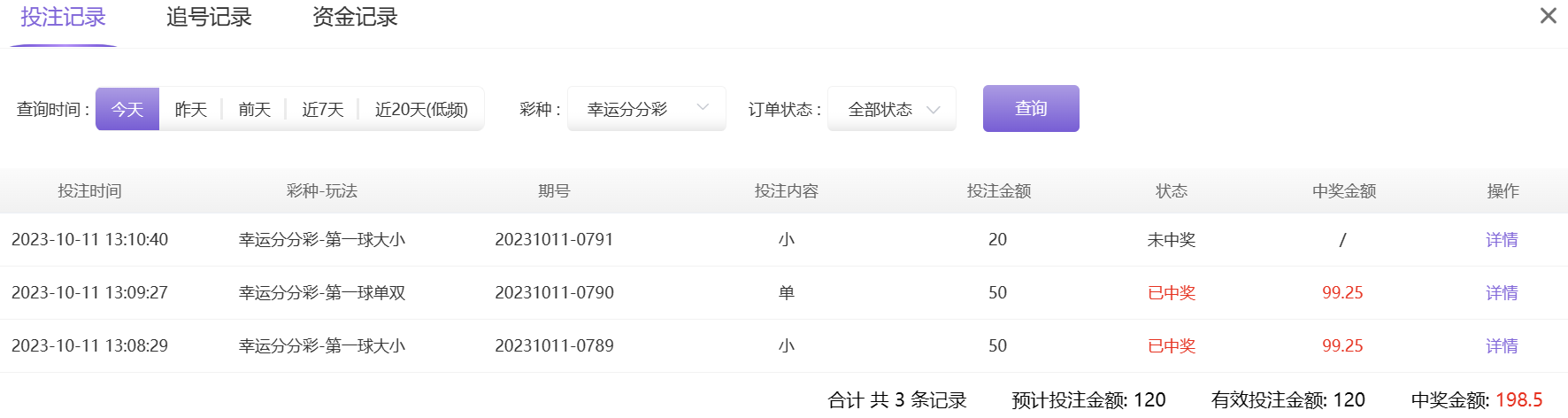
Task: Click the 幸运分分彩 dropdown chevron arrow
Action: [x=703, y=108]
